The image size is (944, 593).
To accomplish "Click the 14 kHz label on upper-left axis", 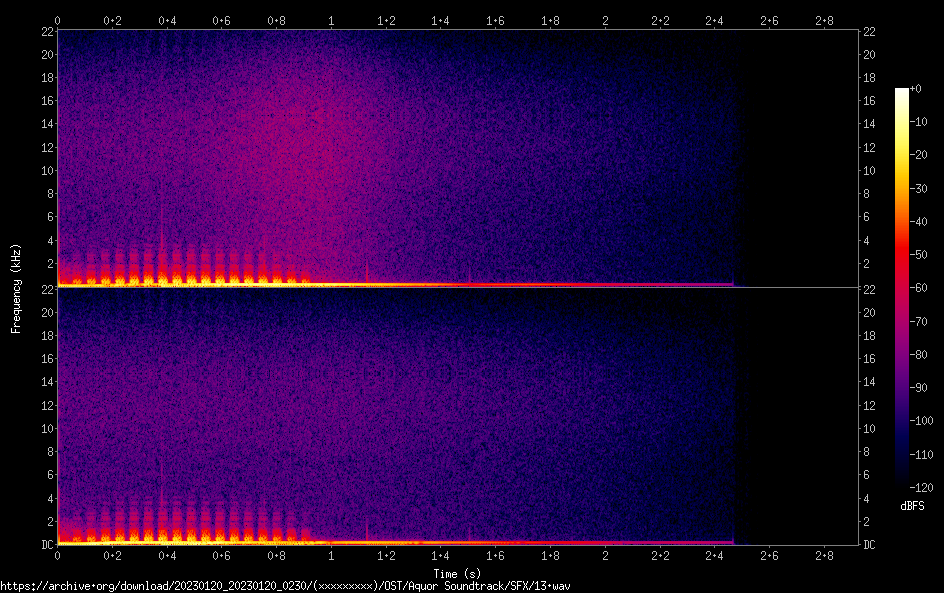I will pyautogui.click(x=44, y=124).
